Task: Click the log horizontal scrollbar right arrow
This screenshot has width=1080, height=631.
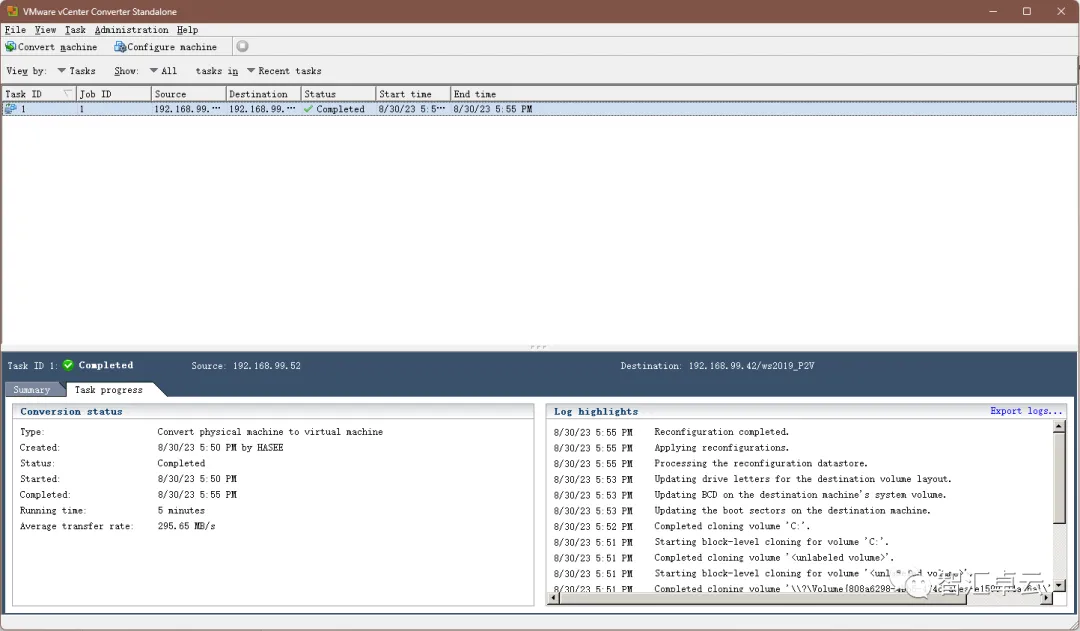Action: click(1047, 598)
